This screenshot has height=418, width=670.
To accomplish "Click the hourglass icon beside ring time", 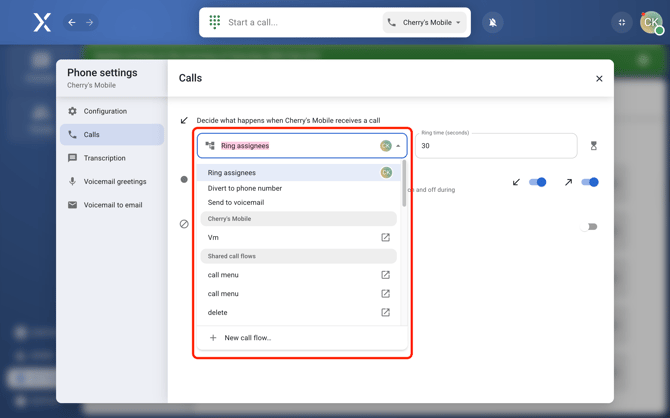I will [x=594, y=146].
